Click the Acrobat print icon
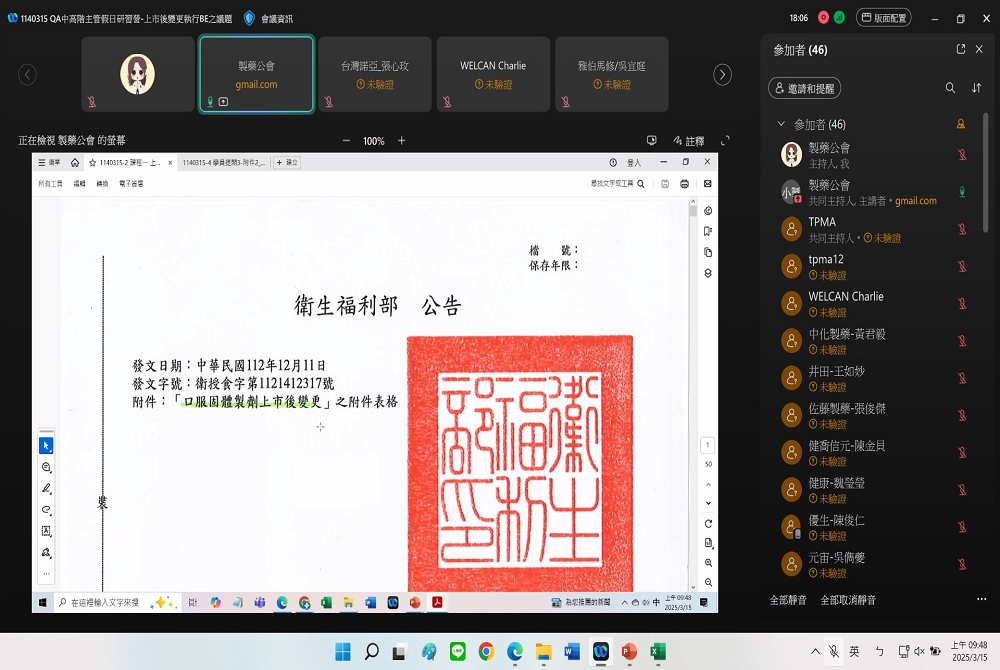Viewport: 1000px width, 670px height. point(684,184)
